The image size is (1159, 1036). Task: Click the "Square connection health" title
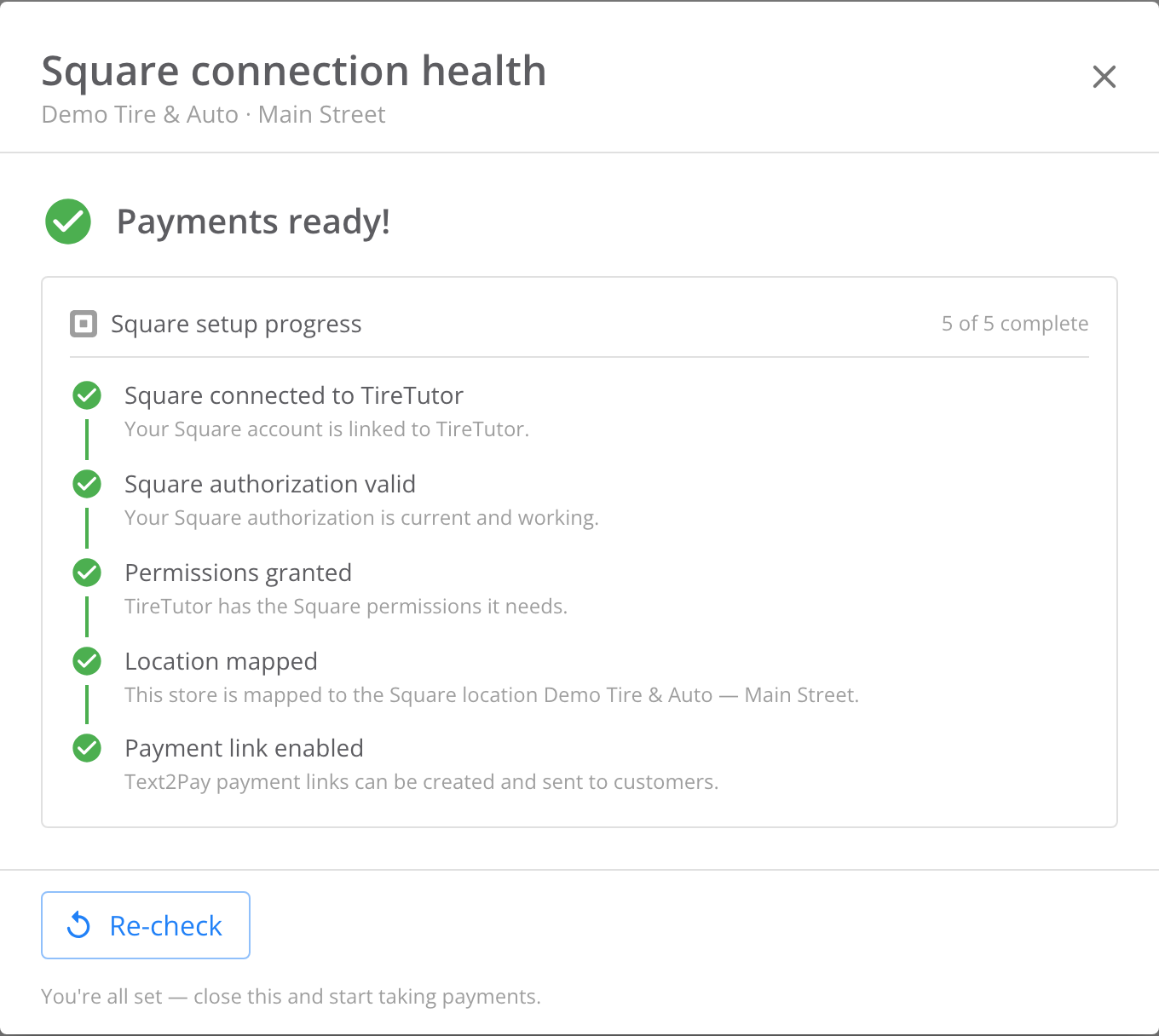(294, 72)
